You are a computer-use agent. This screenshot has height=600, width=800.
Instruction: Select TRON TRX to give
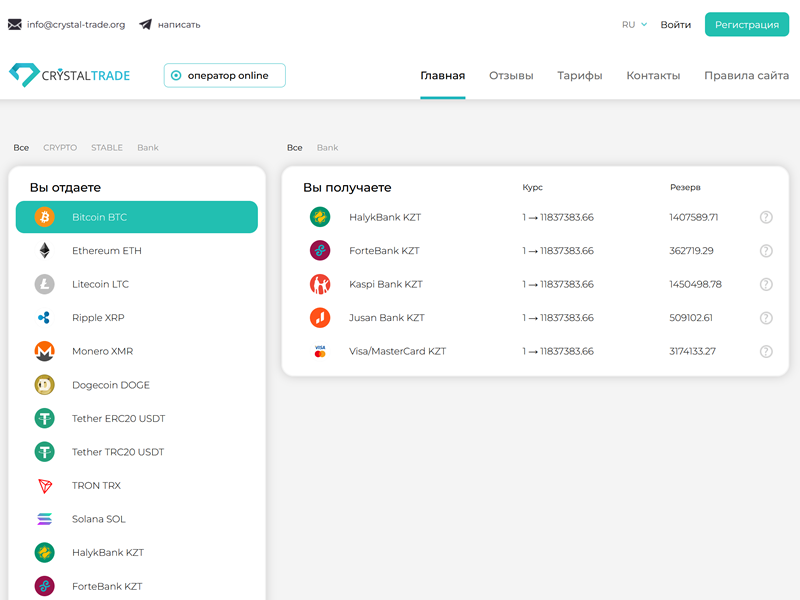click(137, 486)
